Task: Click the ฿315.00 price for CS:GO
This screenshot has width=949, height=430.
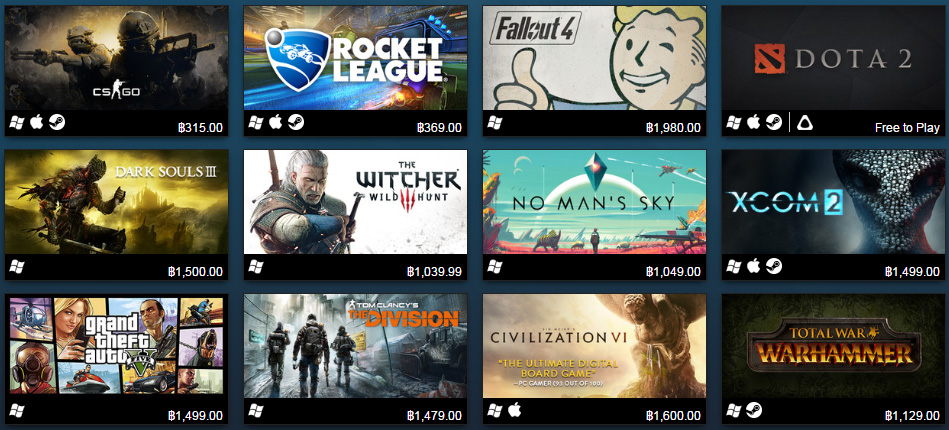Action: point(200,128)
